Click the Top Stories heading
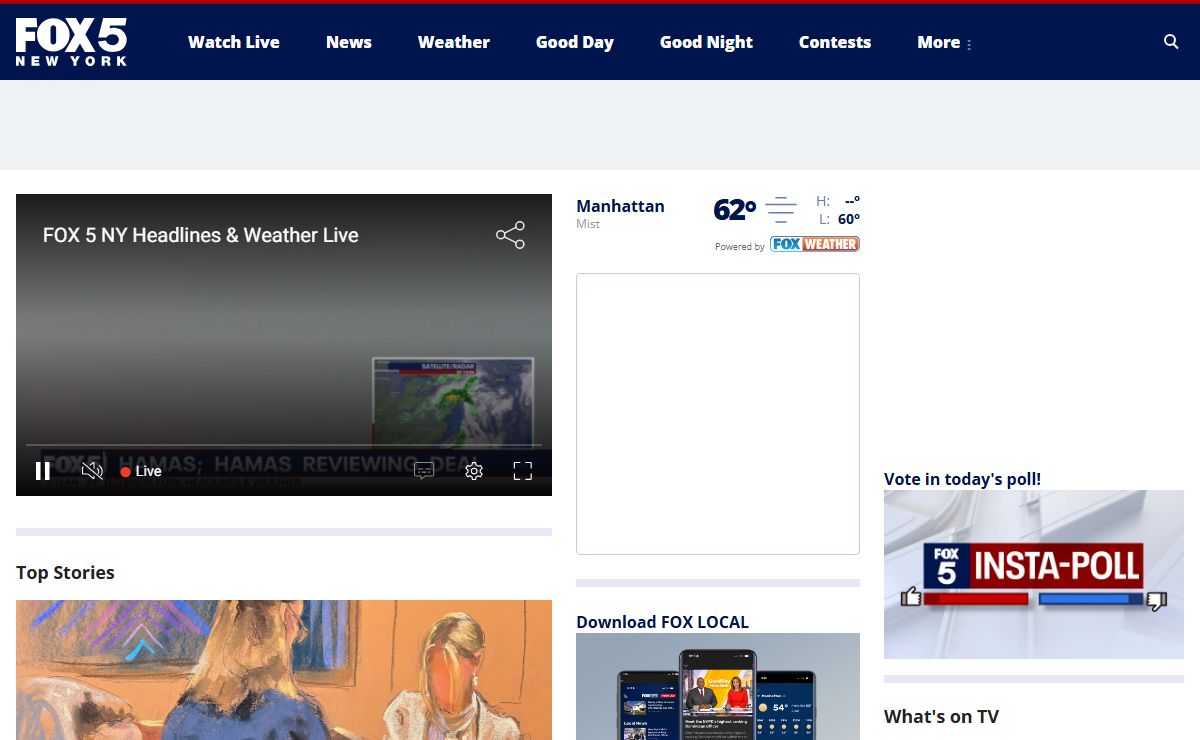1200x740 pixels. tap(65, 572)
